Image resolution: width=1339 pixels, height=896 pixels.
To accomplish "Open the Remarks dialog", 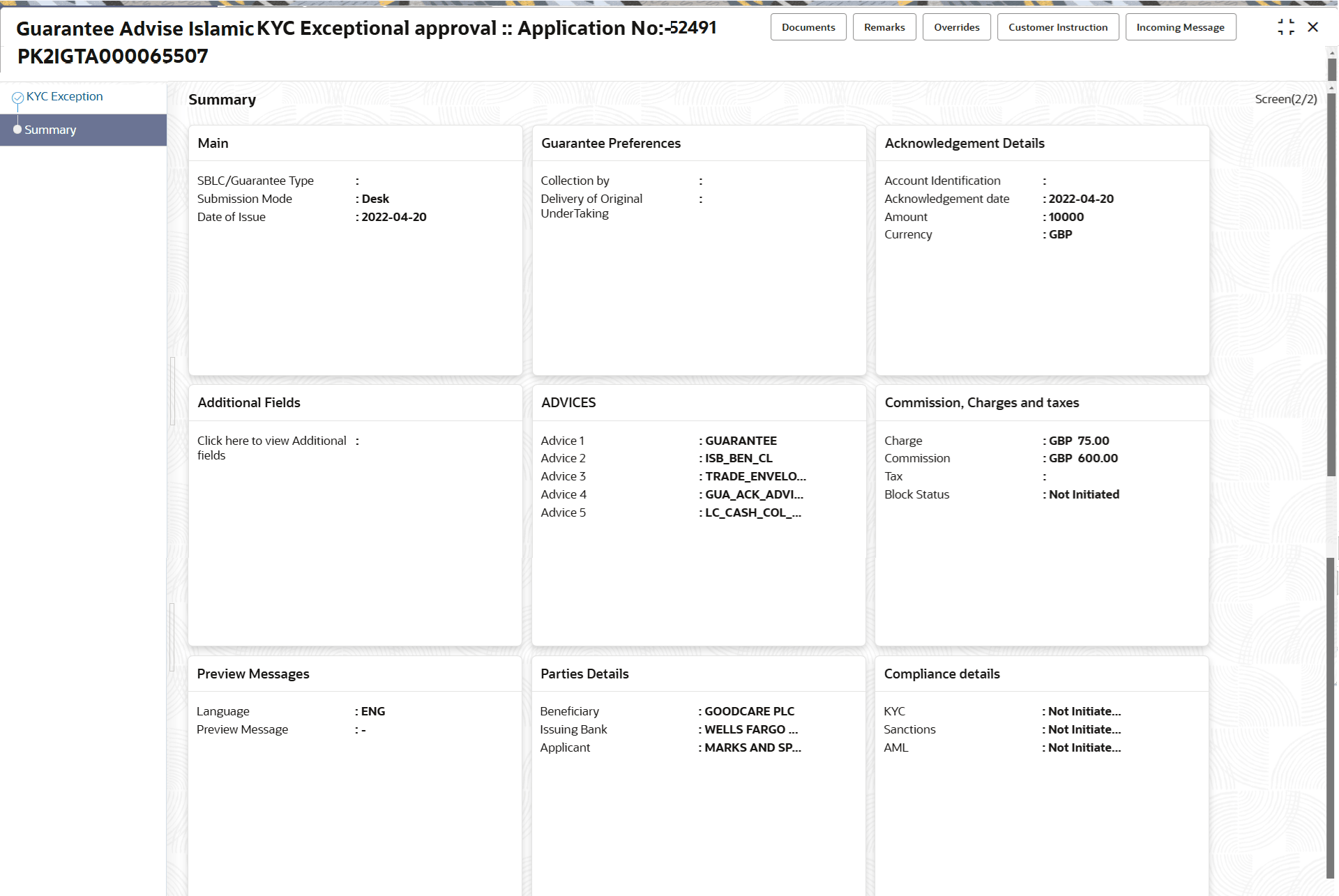I will (884, 26).
